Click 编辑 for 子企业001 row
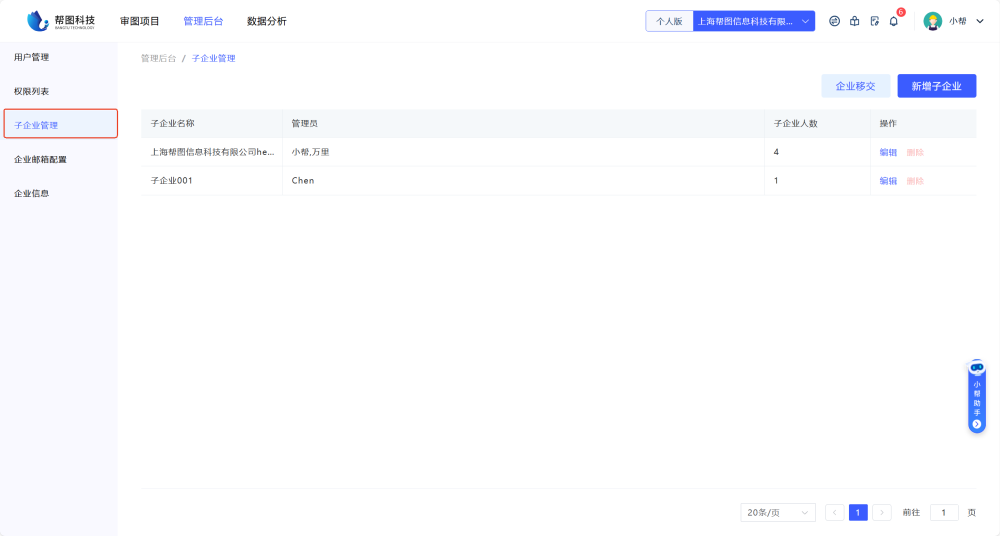The height and width of the screenshot is (536, 1000). click(x=888, y=181)
